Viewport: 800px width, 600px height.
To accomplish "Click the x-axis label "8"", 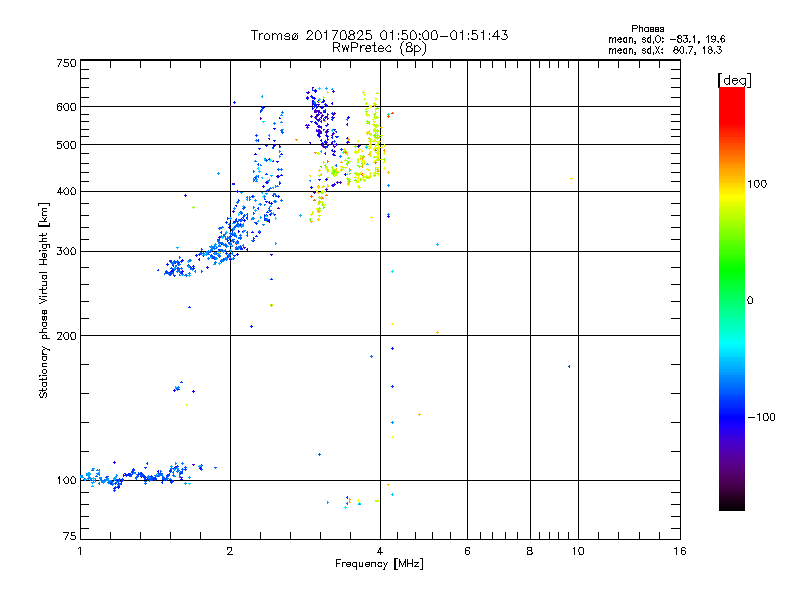I will pos(530,551).
